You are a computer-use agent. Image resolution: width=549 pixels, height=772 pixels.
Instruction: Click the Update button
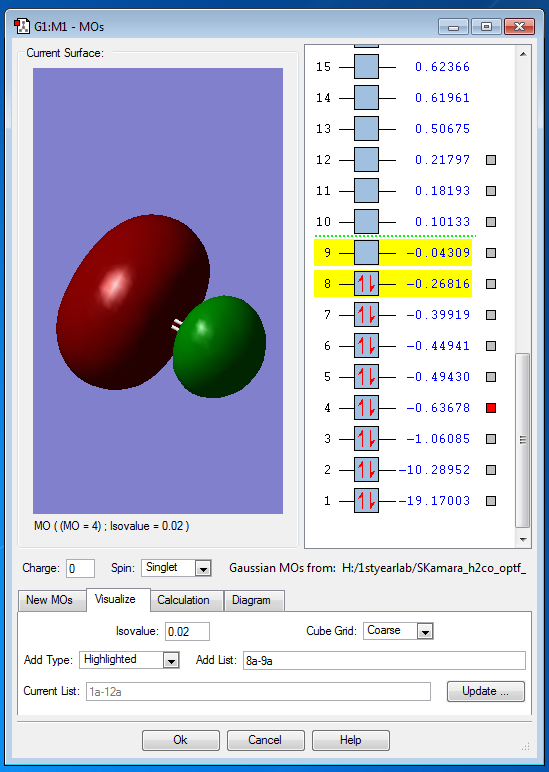point(485,691)
